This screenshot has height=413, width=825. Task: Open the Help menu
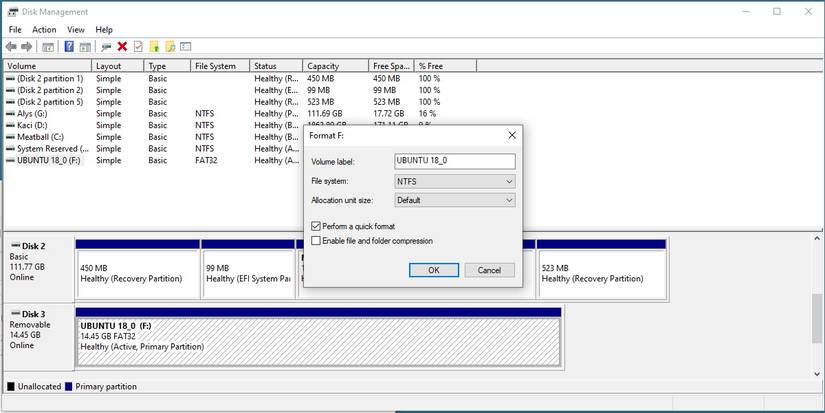coord(104,30)
